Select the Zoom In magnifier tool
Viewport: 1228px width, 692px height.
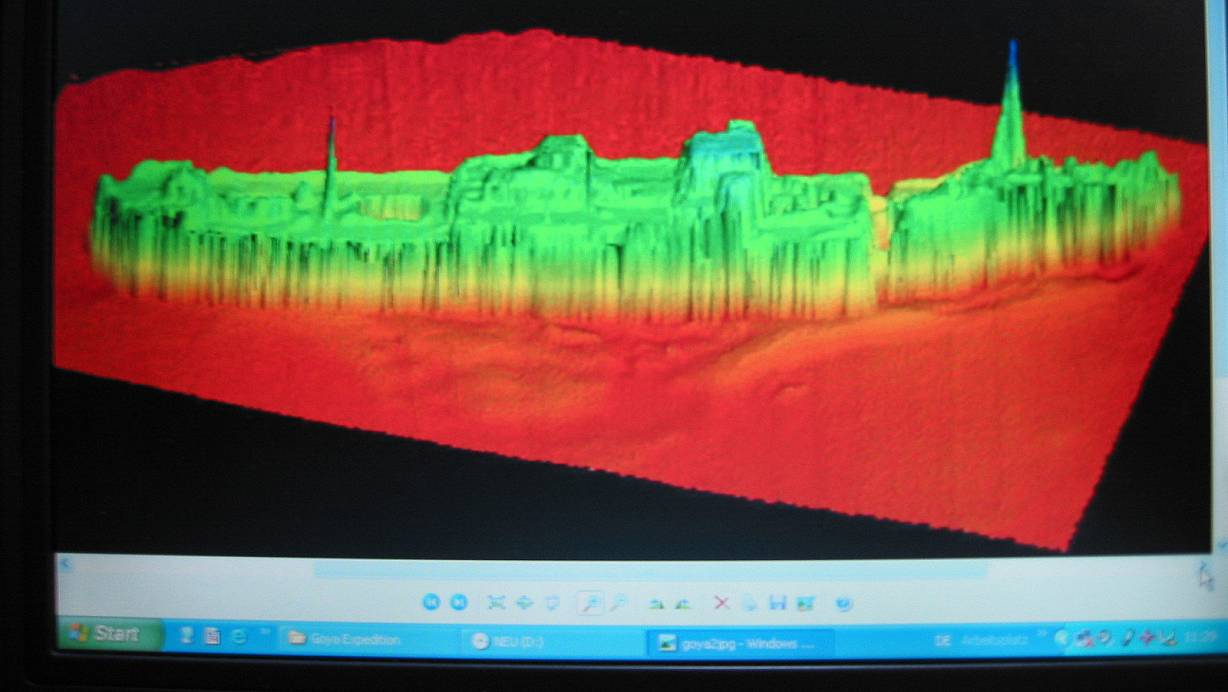[590, 603]
